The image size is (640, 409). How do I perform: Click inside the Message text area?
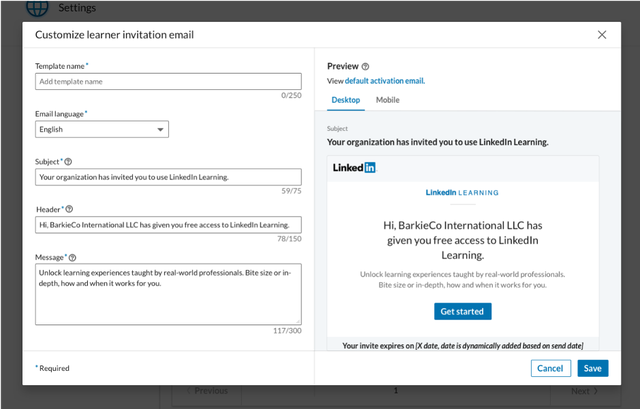coord(168,294)
